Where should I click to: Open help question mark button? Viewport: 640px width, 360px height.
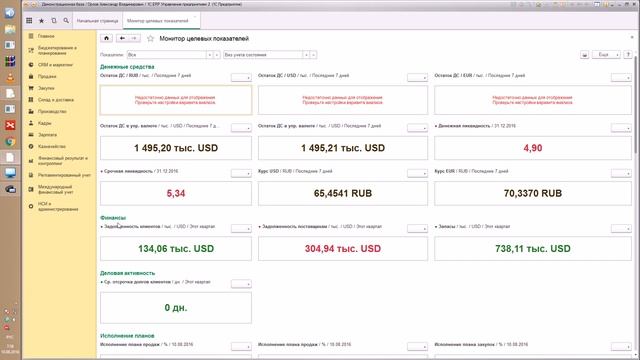(x=628, y=55)
